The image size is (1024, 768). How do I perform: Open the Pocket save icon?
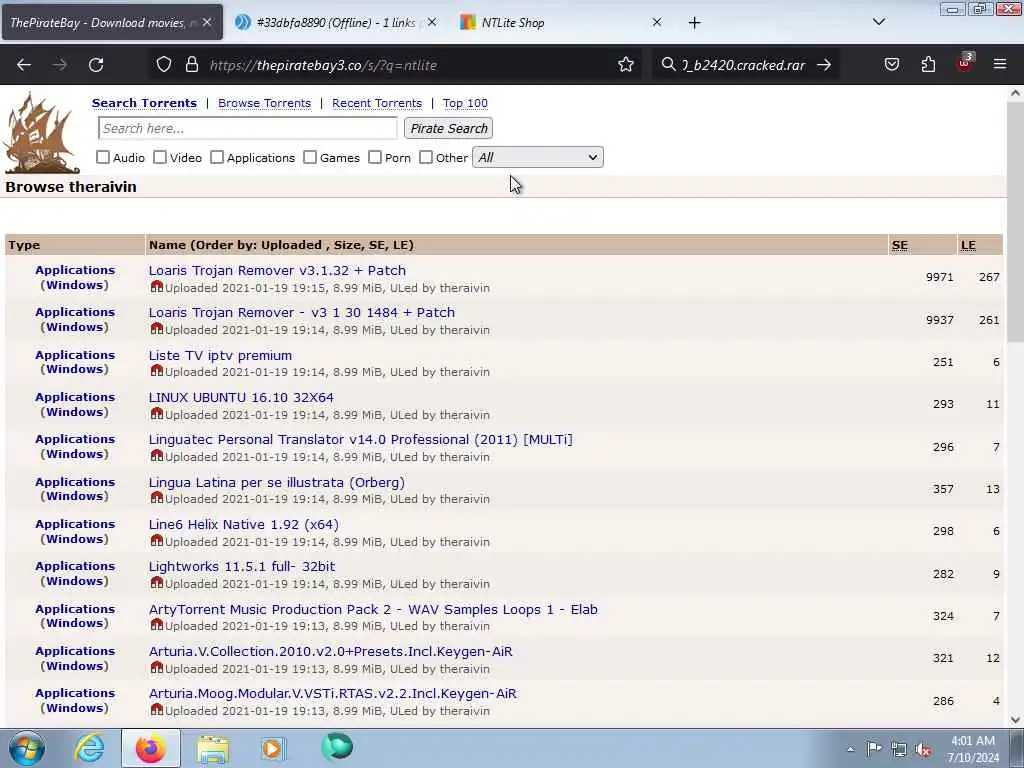point(892,65)
